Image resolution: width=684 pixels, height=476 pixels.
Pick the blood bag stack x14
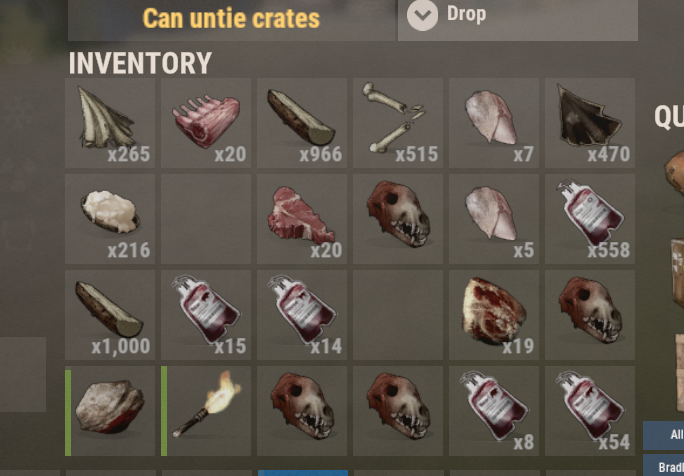(x=302, y=315)
